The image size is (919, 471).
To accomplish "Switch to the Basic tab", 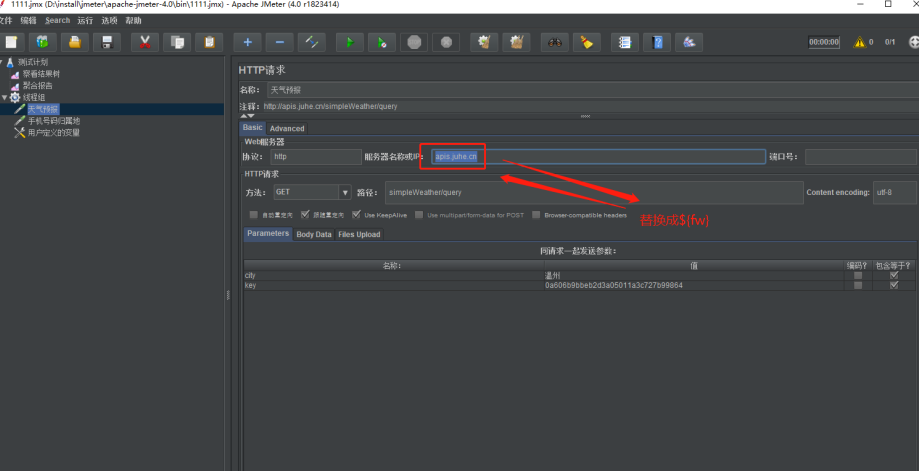I will pyautogui.click(x=253, y=128).
